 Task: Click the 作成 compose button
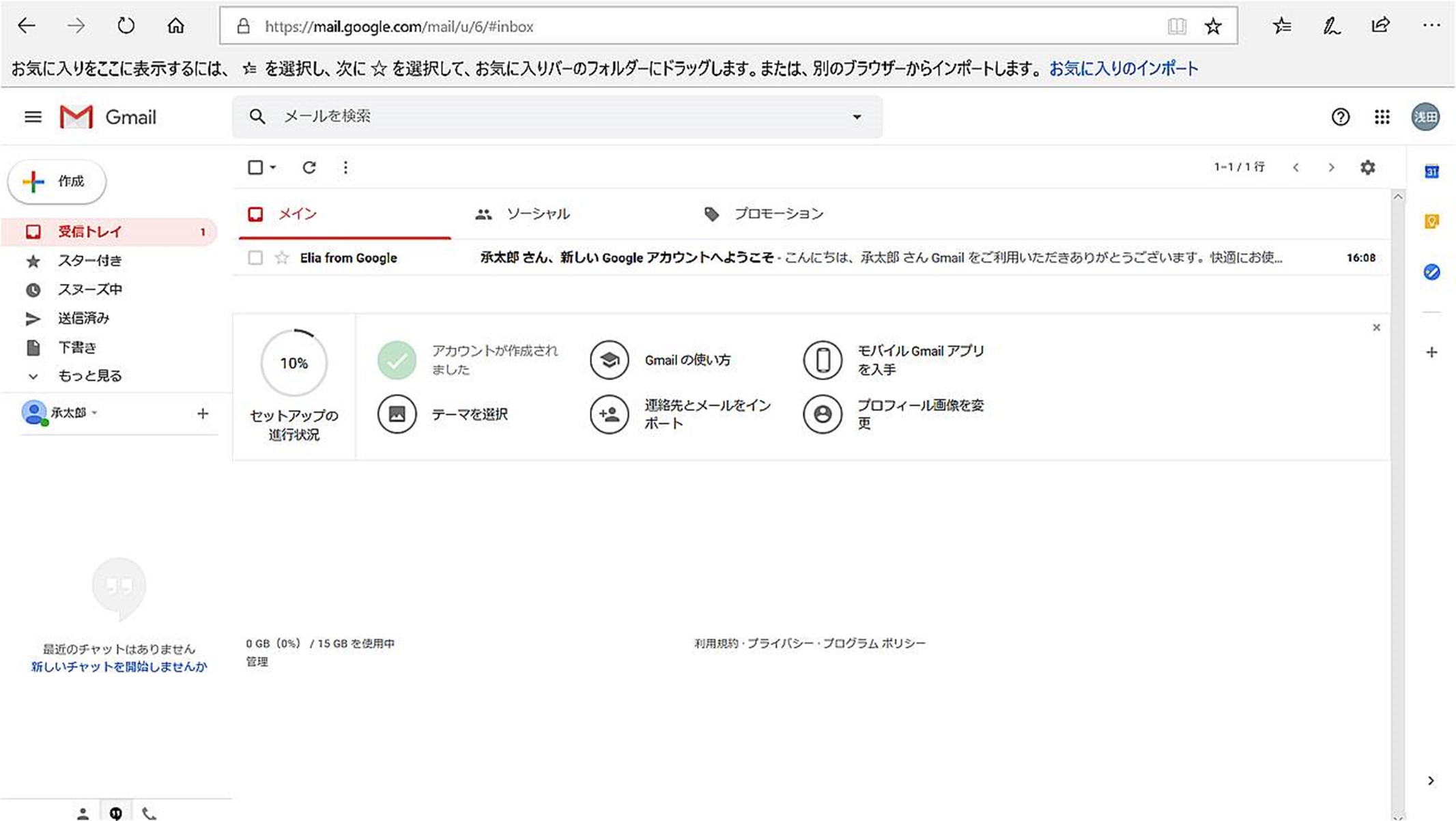point(57,182)
